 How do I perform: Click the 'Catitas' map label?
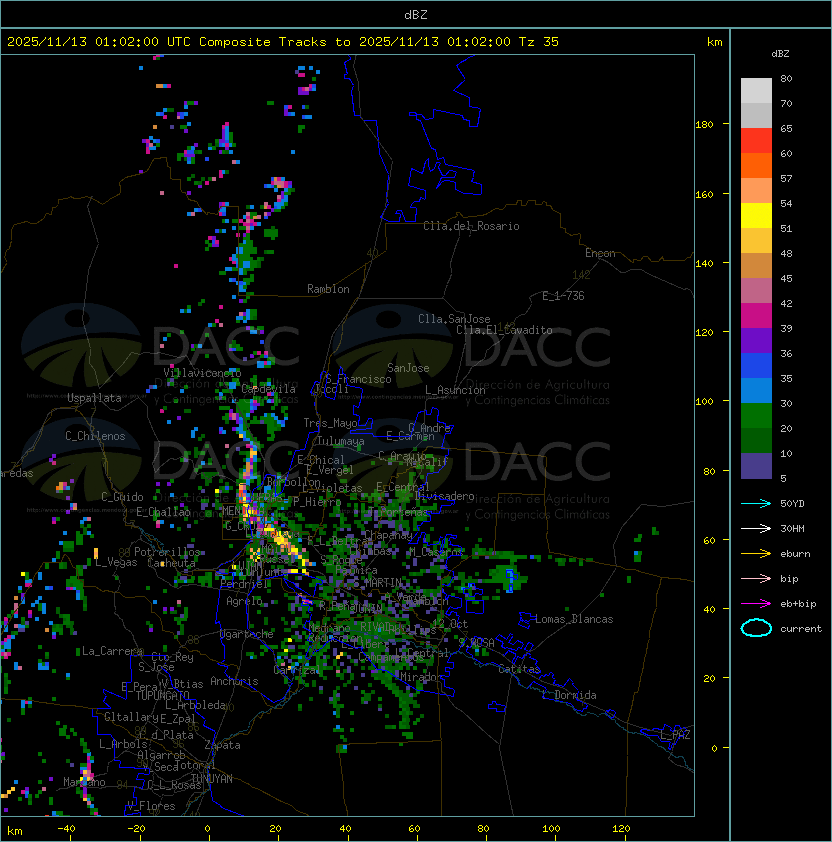[x=519, y=669]
